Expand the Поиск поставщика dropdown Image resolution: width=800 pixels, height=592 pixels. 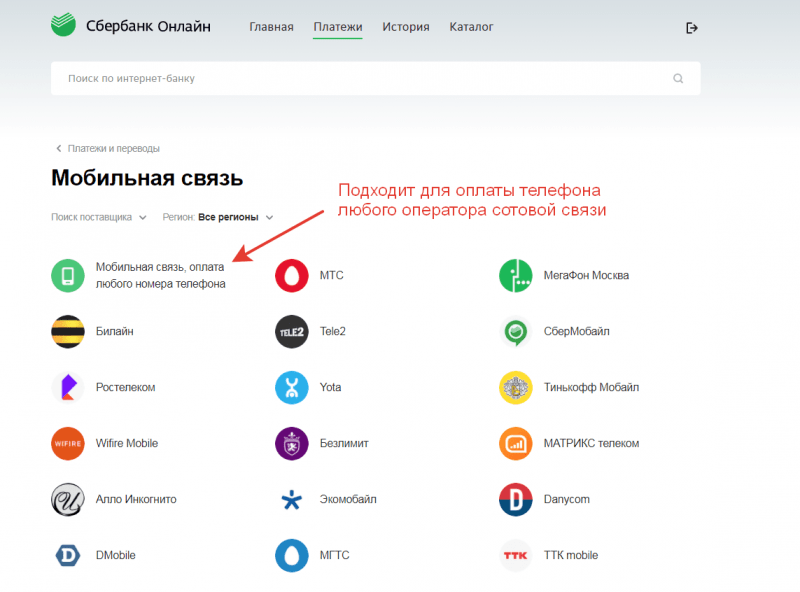point(98,217)
